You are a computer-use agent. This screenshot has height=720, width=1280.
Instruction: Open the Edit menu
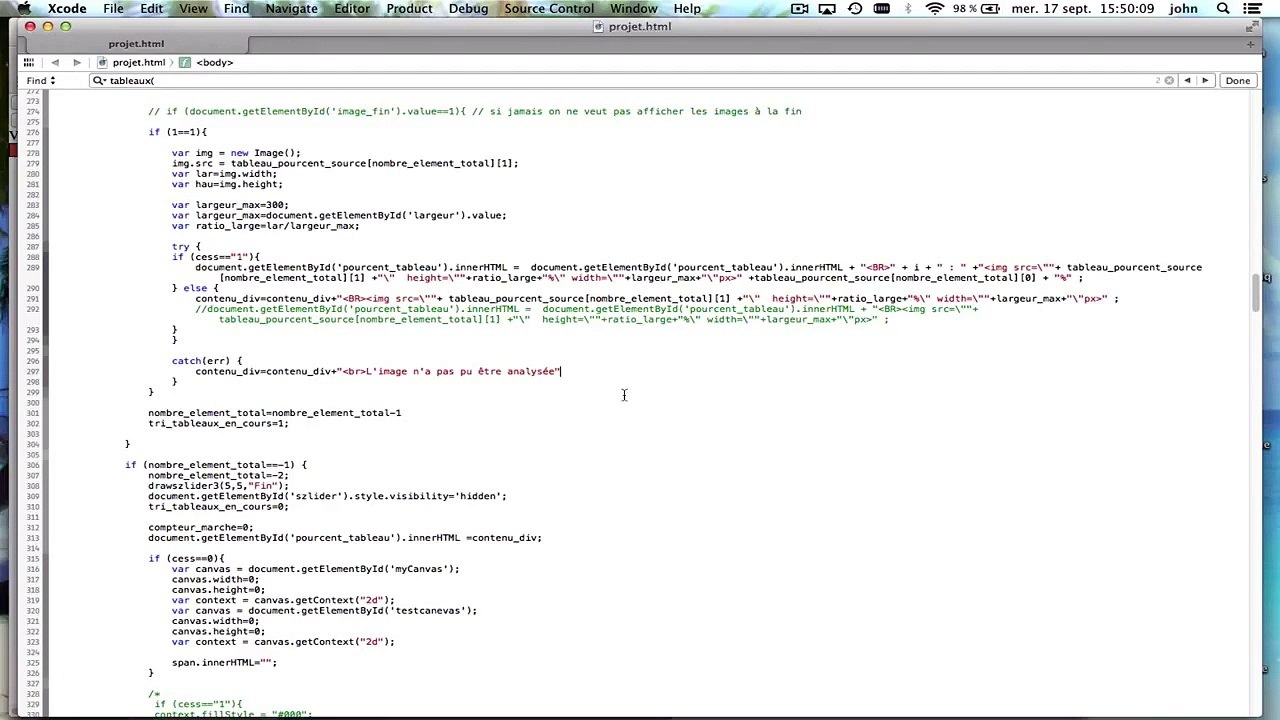click(x=151, y=9)
